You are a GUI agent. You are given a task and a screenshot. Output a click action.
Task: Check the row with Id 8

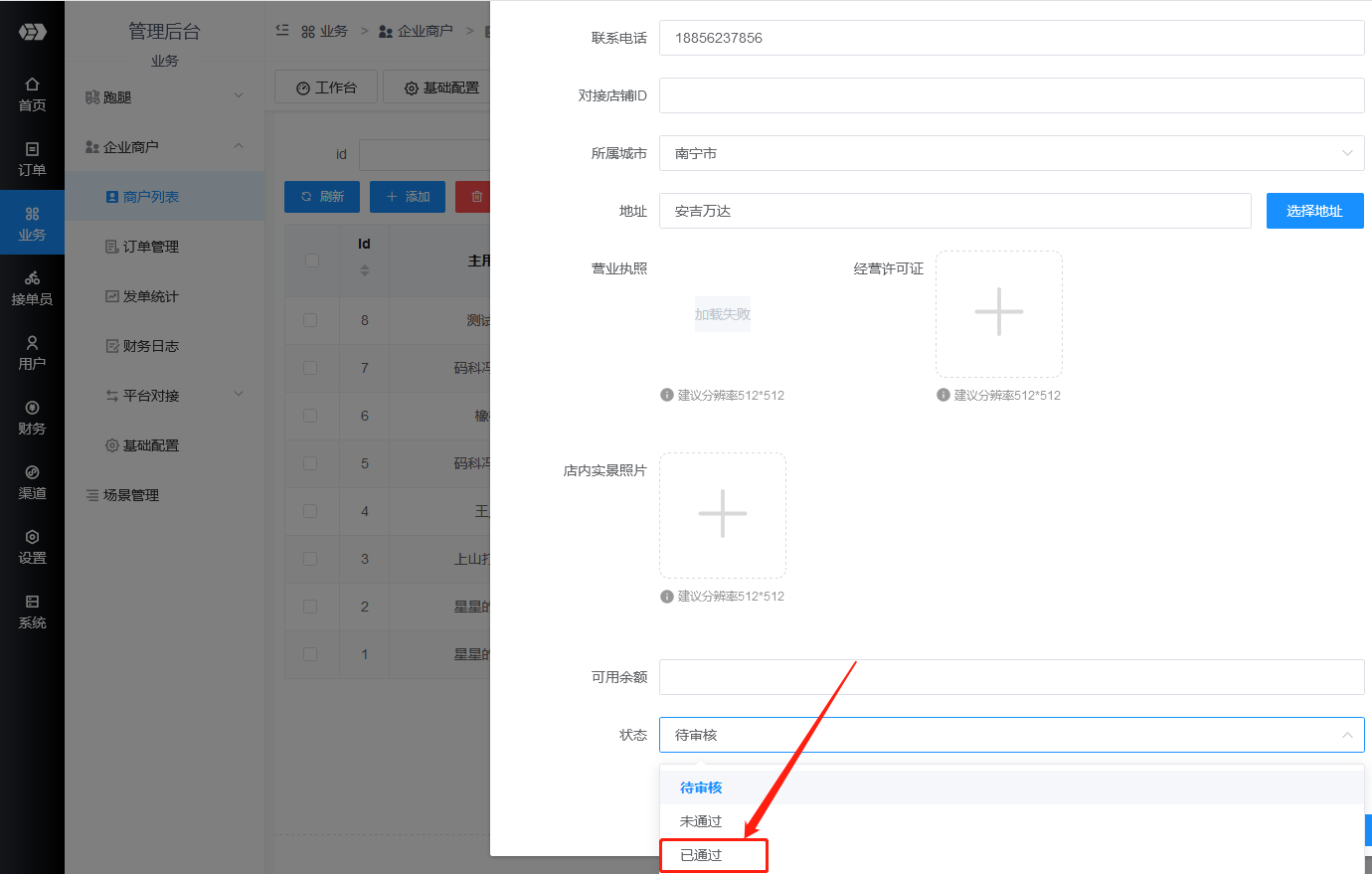click(x=310, y=320)
